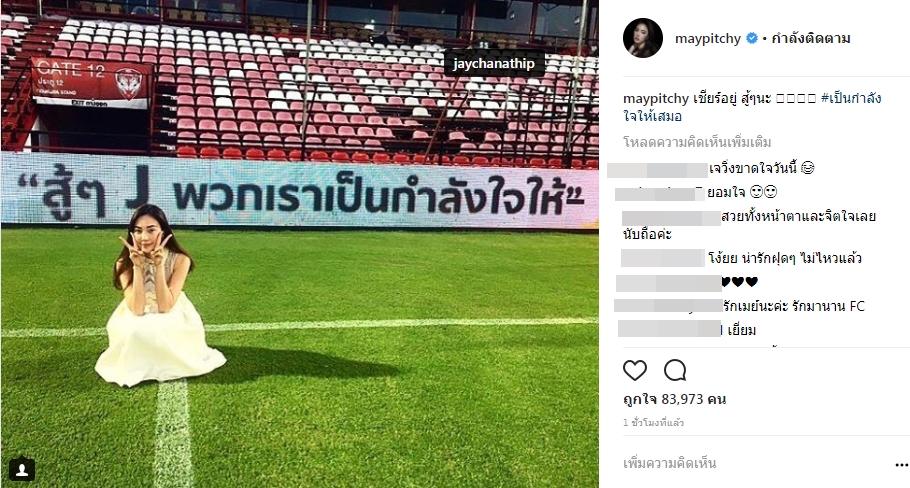Open the maypitchy username in header
The image size is (910, 488).
pos(708,39)
